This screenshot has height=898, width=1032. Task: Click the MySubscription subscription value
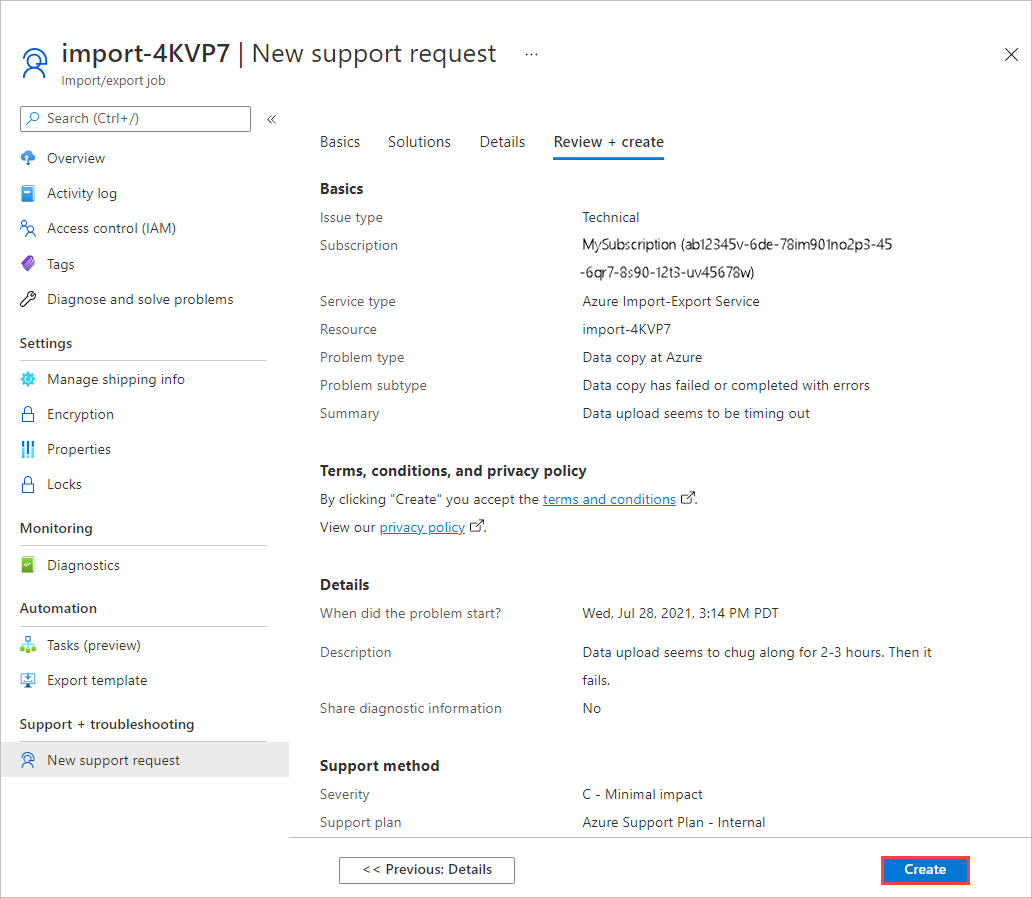pos(736,258)
